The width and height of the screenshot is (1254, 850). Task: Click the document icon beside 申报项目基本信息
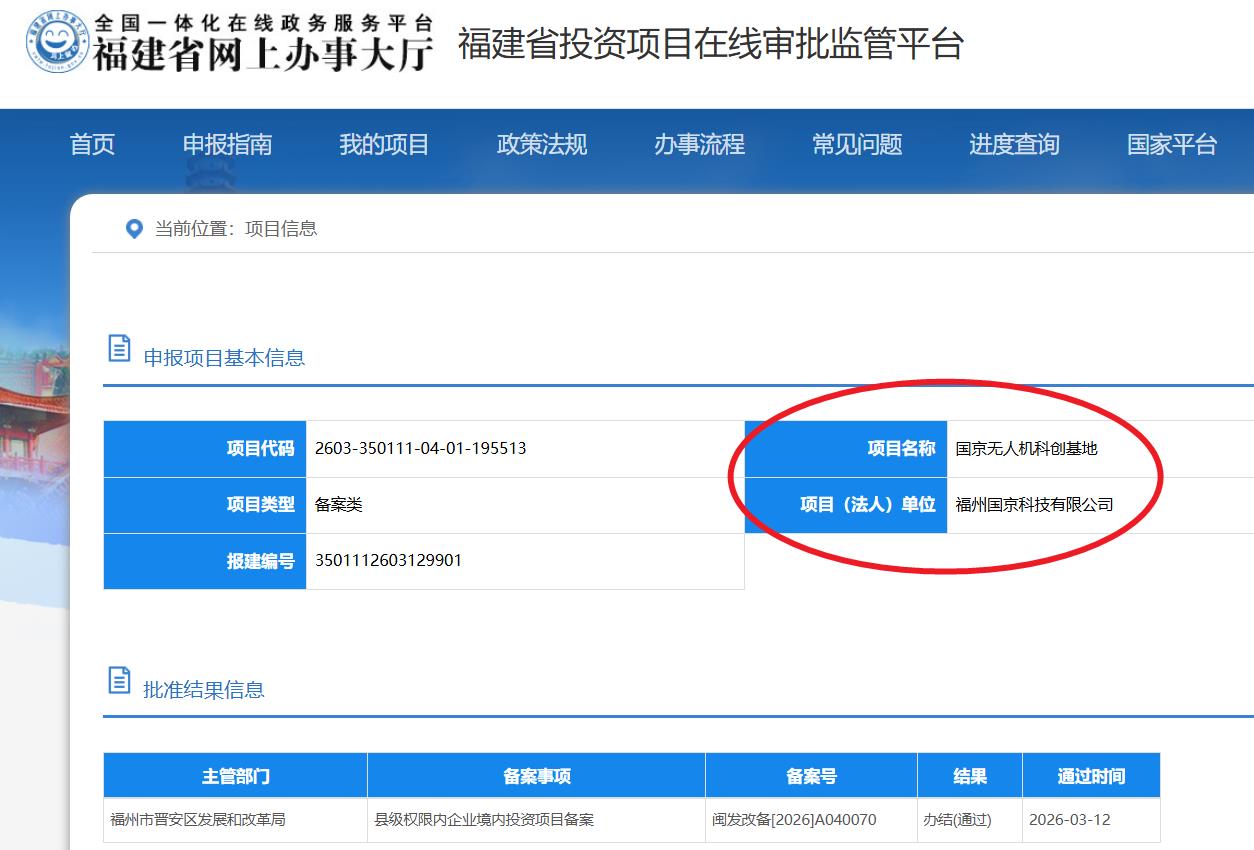(x=119, y=349)
